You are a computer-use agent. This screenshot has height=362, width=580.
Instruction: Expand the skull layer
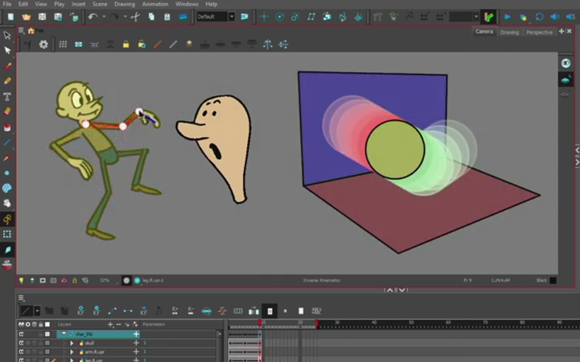point(72,343)
